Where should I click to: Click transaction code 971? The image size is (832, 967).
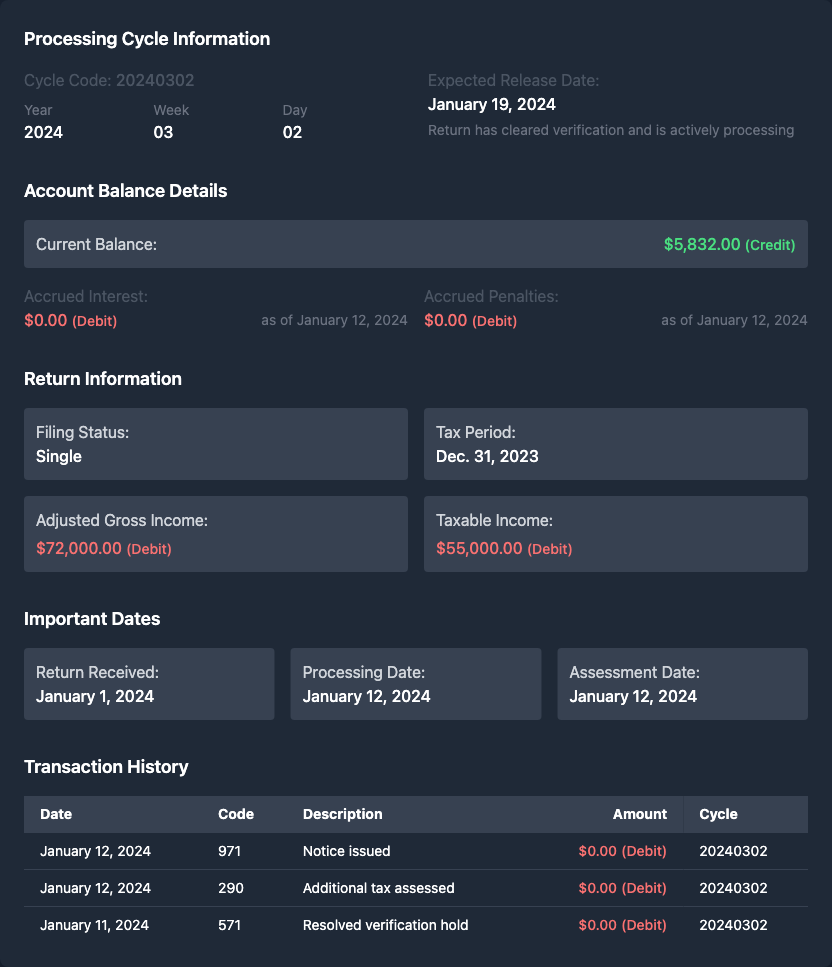[x=230, y=851]
